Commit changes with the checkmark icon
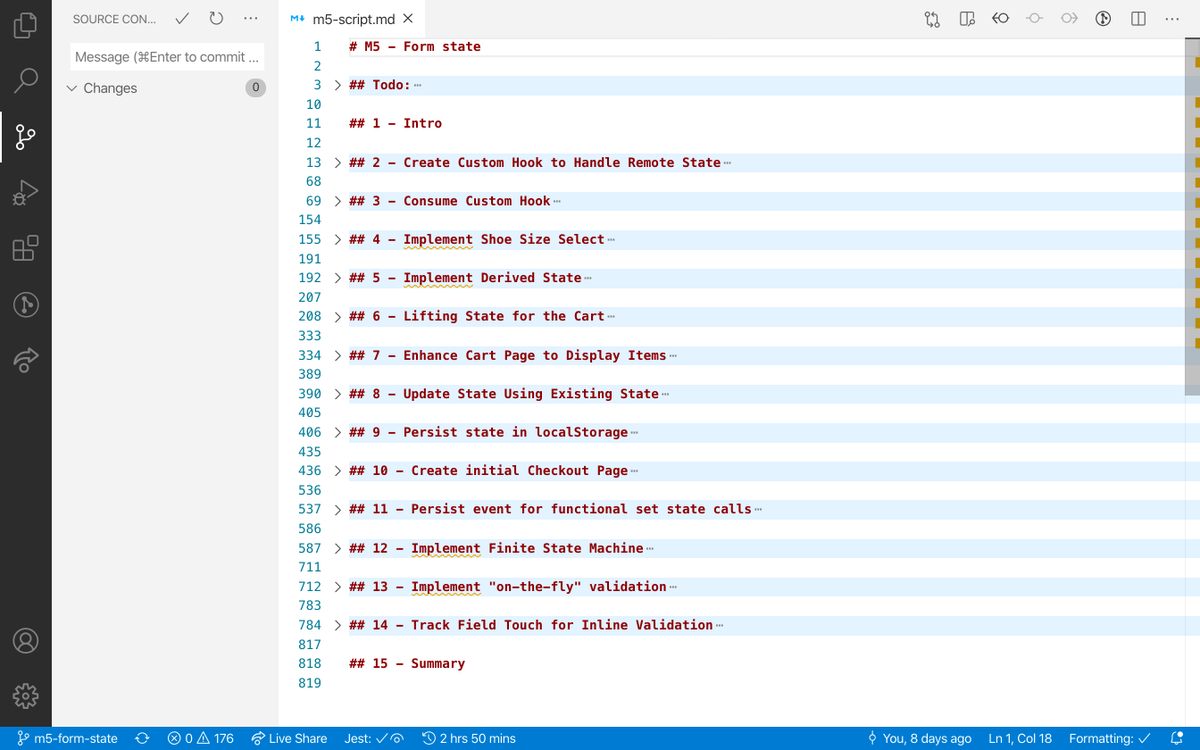 tap(182, 18)
